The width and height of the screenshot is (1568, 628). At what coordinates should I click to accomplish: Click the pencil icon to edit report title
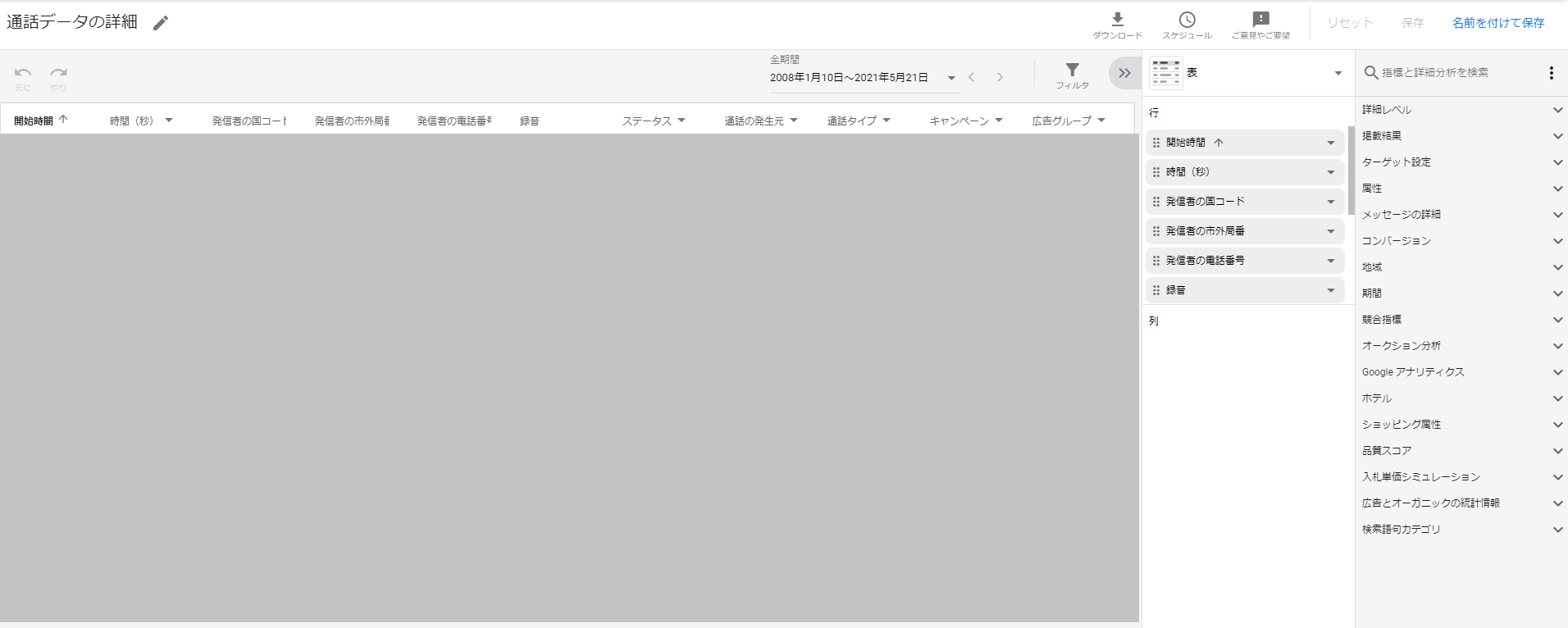pyautogui.click(x=161, y=23)
